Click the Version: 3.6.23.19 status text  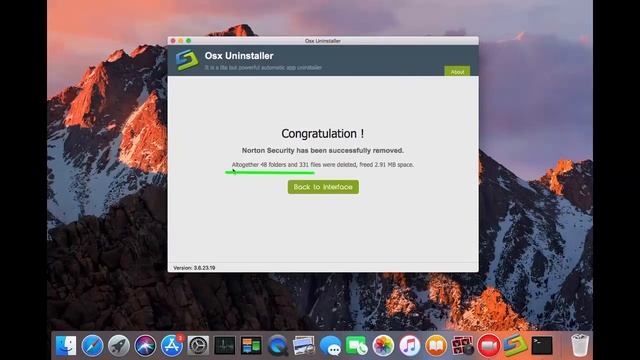click(194, 268)
